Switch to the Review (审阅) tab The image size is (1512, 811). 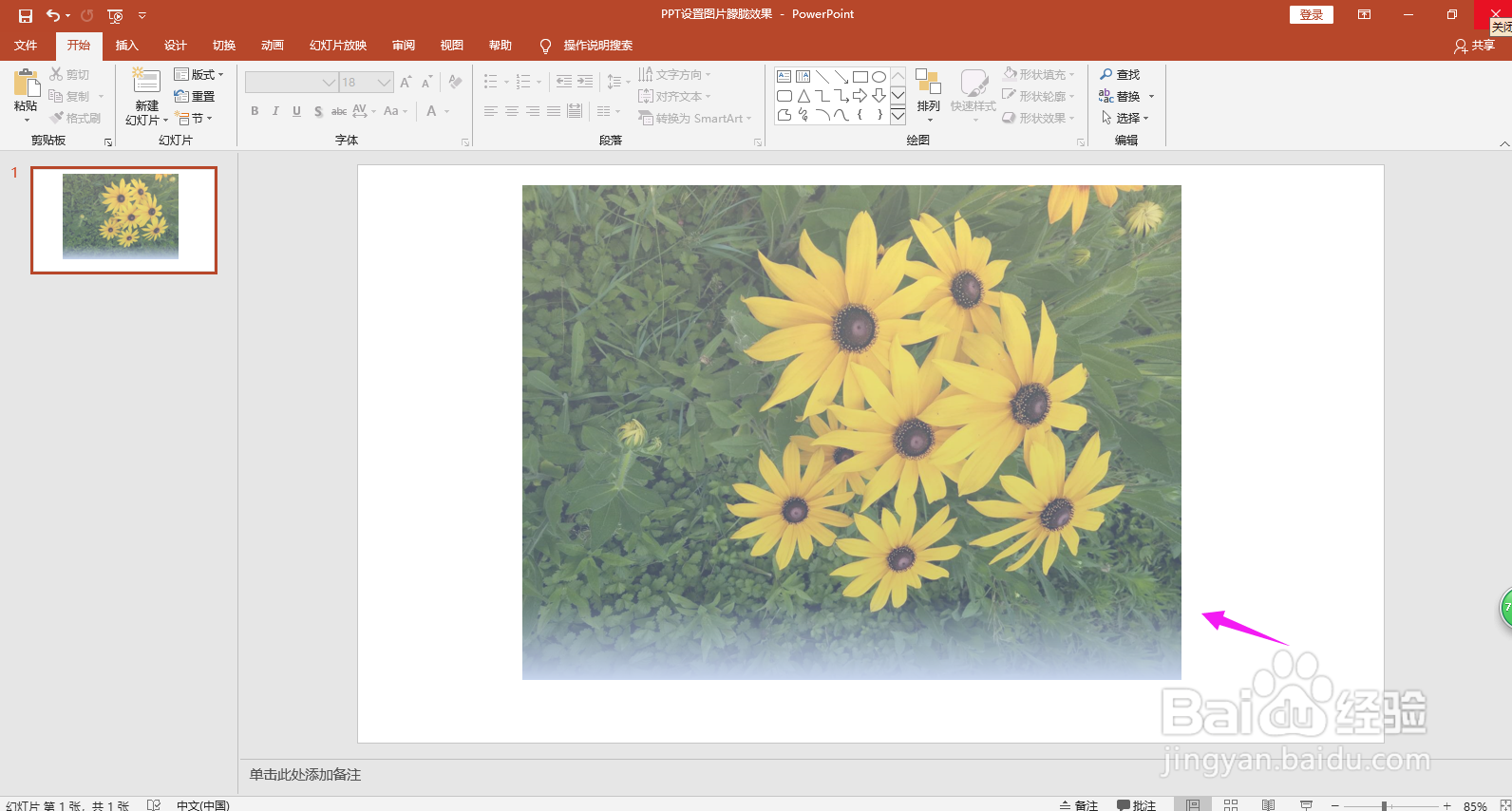pyautogui.click(x=403, y=46)
